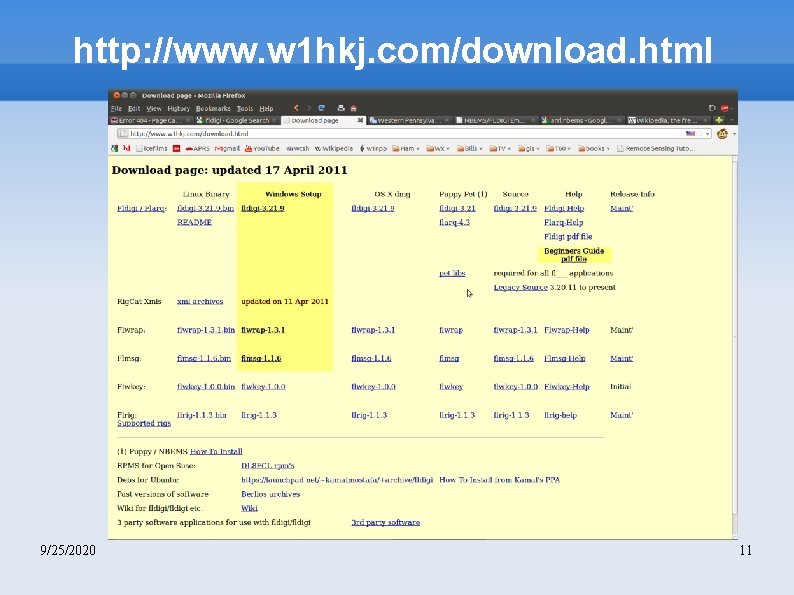Open the 3rd party software link
The image size is (794, 595).
coord(386,522)
